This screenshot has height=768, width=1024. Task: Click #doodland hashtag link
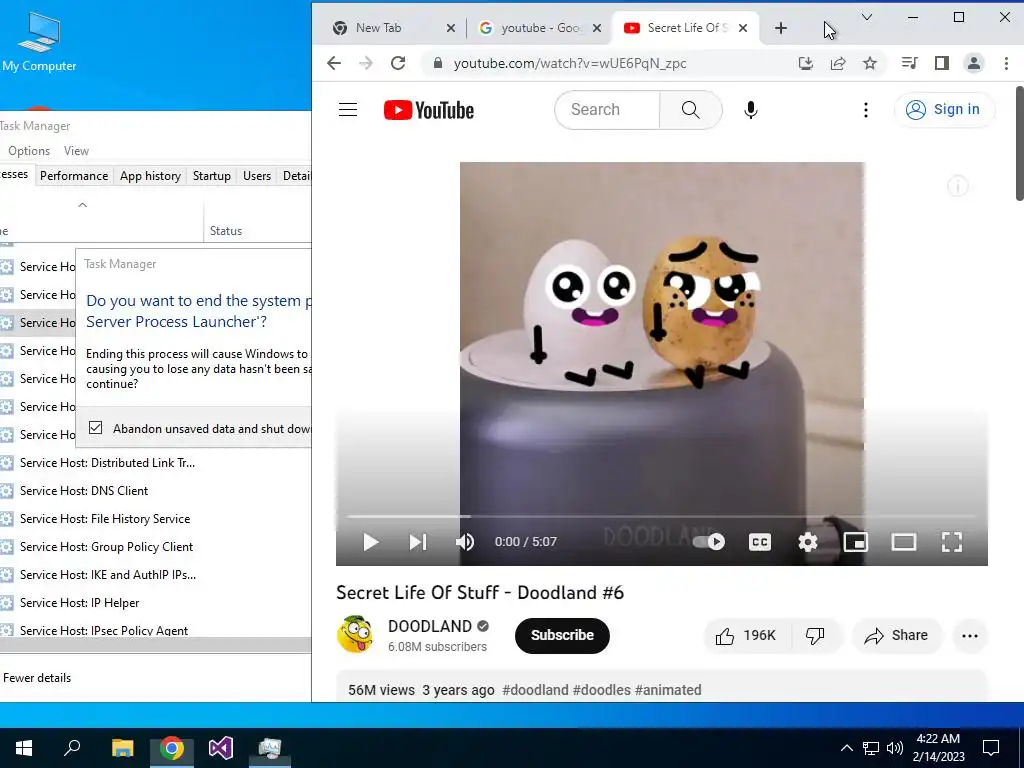pyautogui.click(x=536, y=690)
